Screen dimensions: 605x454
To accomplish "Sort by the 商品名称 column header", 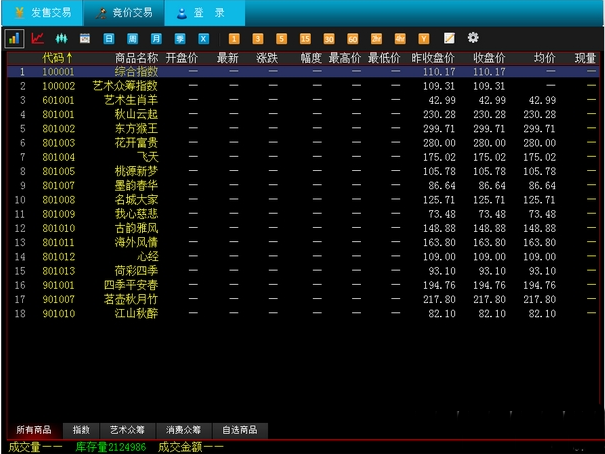I will (x=136, y=58).
